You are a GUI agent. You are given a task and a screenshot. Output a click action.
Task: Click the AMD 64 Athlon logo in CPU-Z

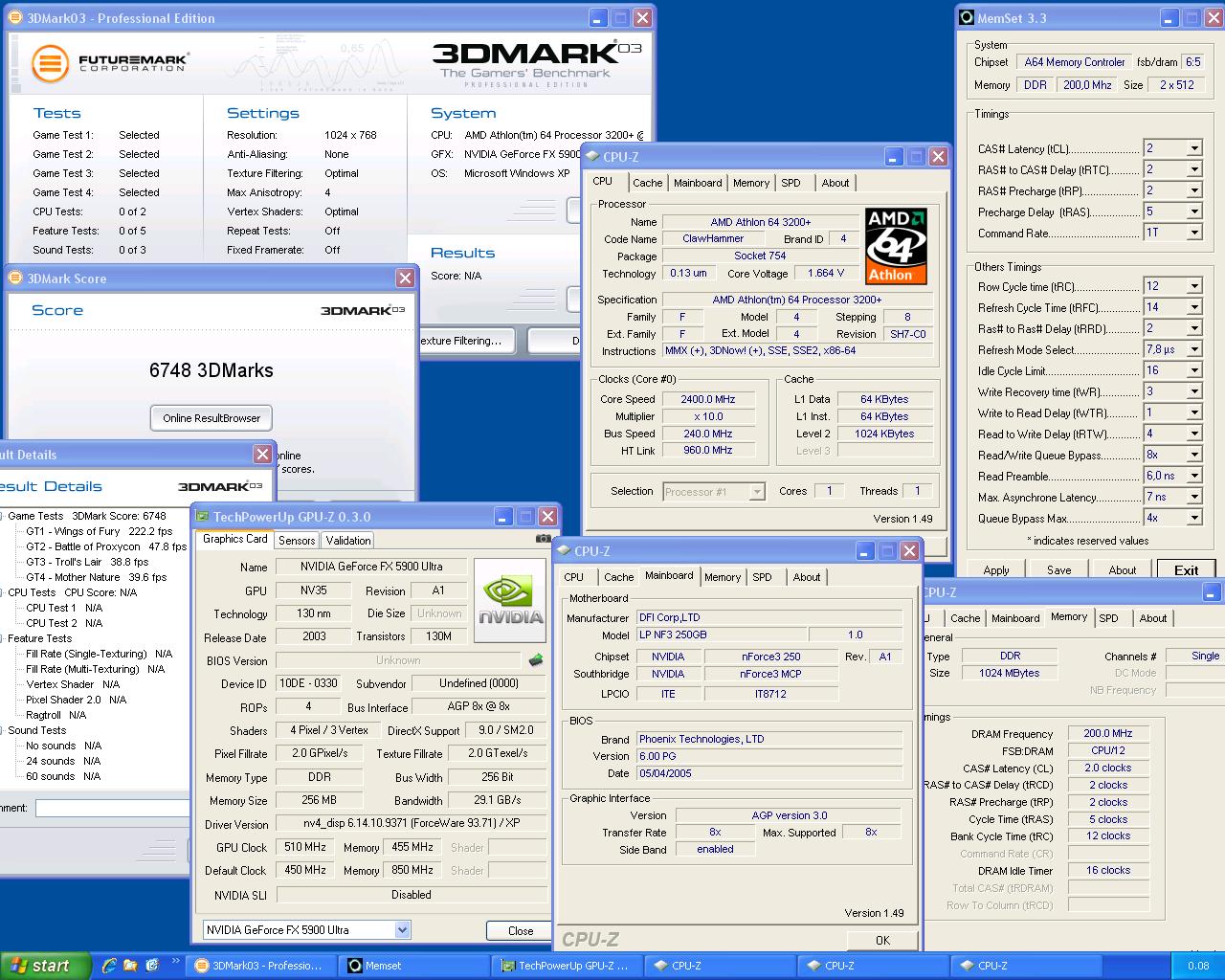coord(897,247)
